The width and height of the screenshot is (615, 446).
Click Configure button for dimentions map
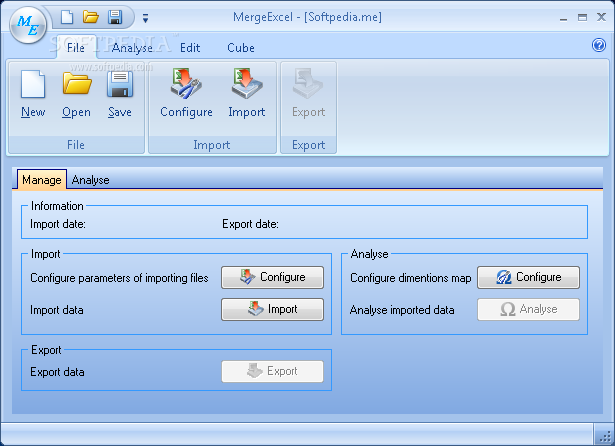[x=528, y=277]
